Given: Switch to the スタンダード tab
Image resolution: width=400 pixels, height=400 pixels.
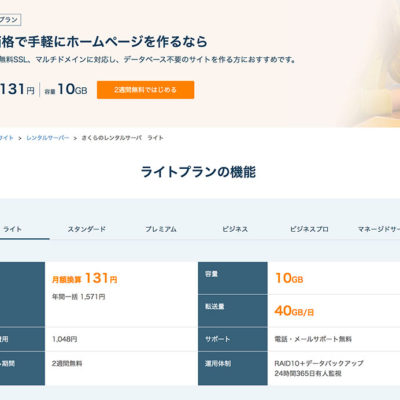Looking at the screenshot, I should (87, 229).
